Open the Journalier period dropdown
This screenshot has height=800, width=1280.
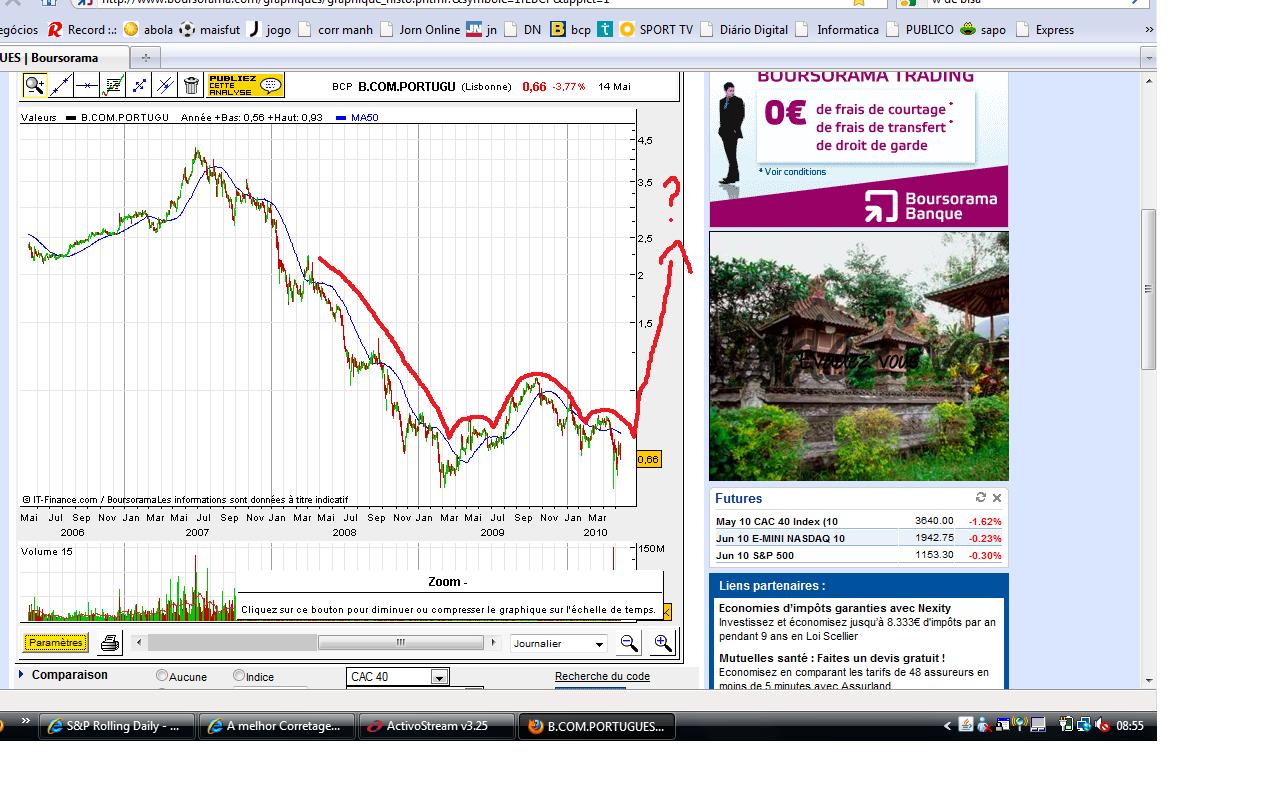(558, 644)
